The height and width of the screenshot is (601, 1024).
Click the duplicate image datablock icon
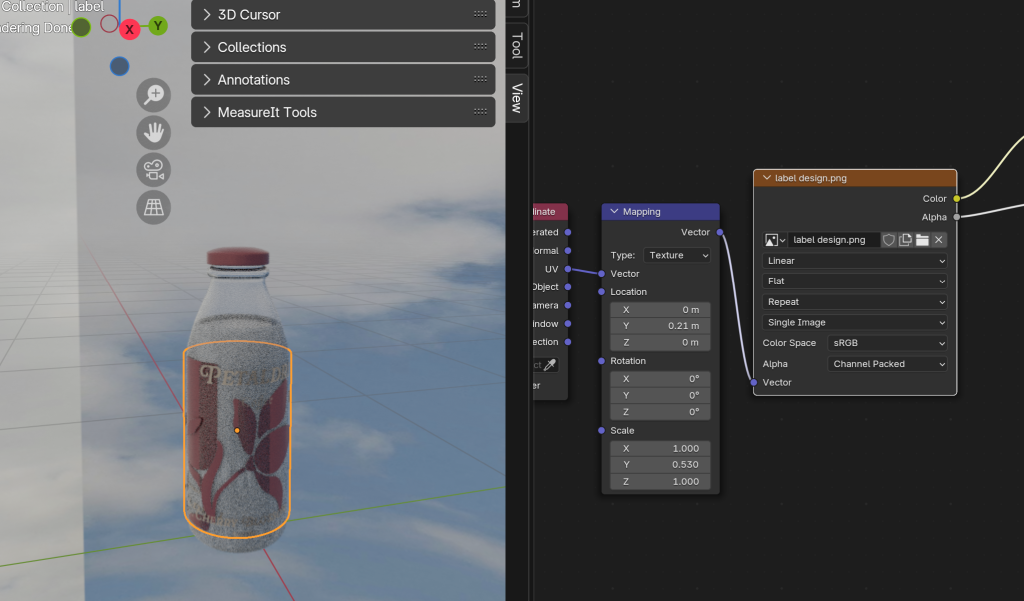(x=905, y=240)
